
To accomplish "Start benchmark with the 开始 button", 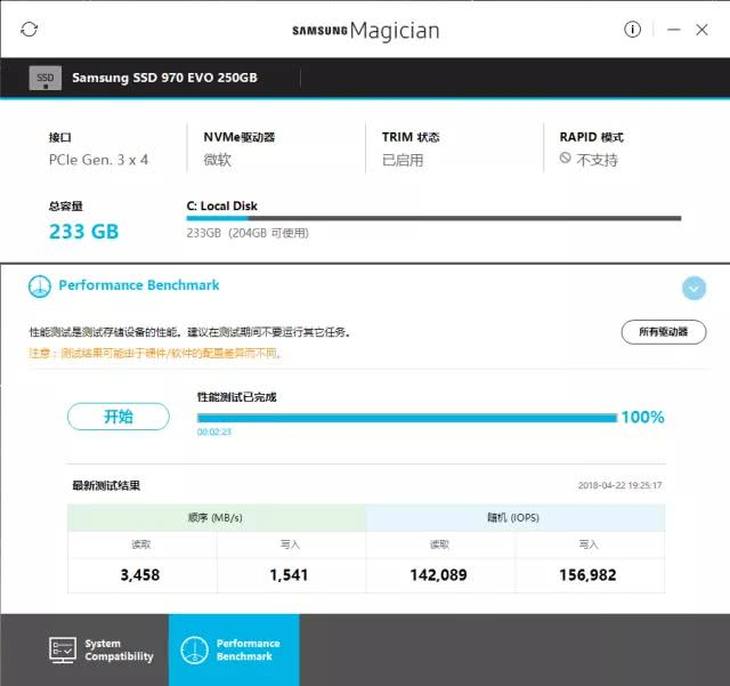I will coord(118,416).
